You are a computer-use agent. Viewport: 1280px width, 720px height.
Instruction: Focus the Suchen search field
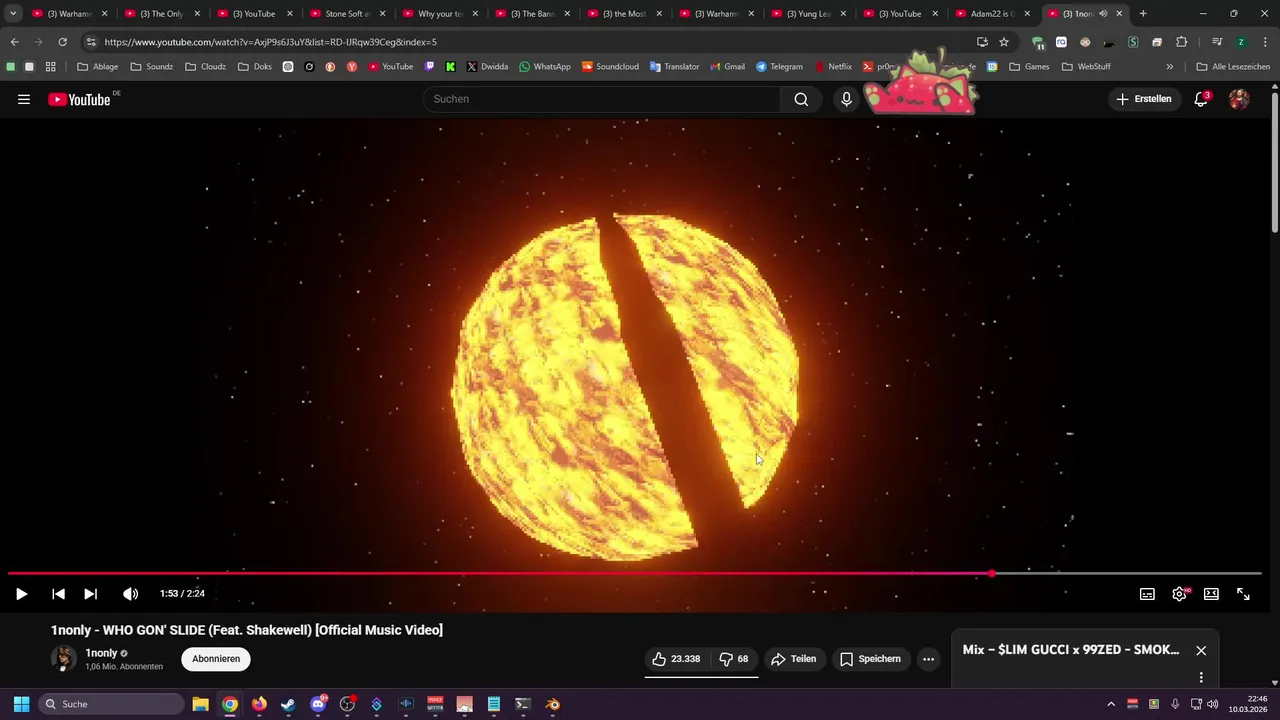602,99
